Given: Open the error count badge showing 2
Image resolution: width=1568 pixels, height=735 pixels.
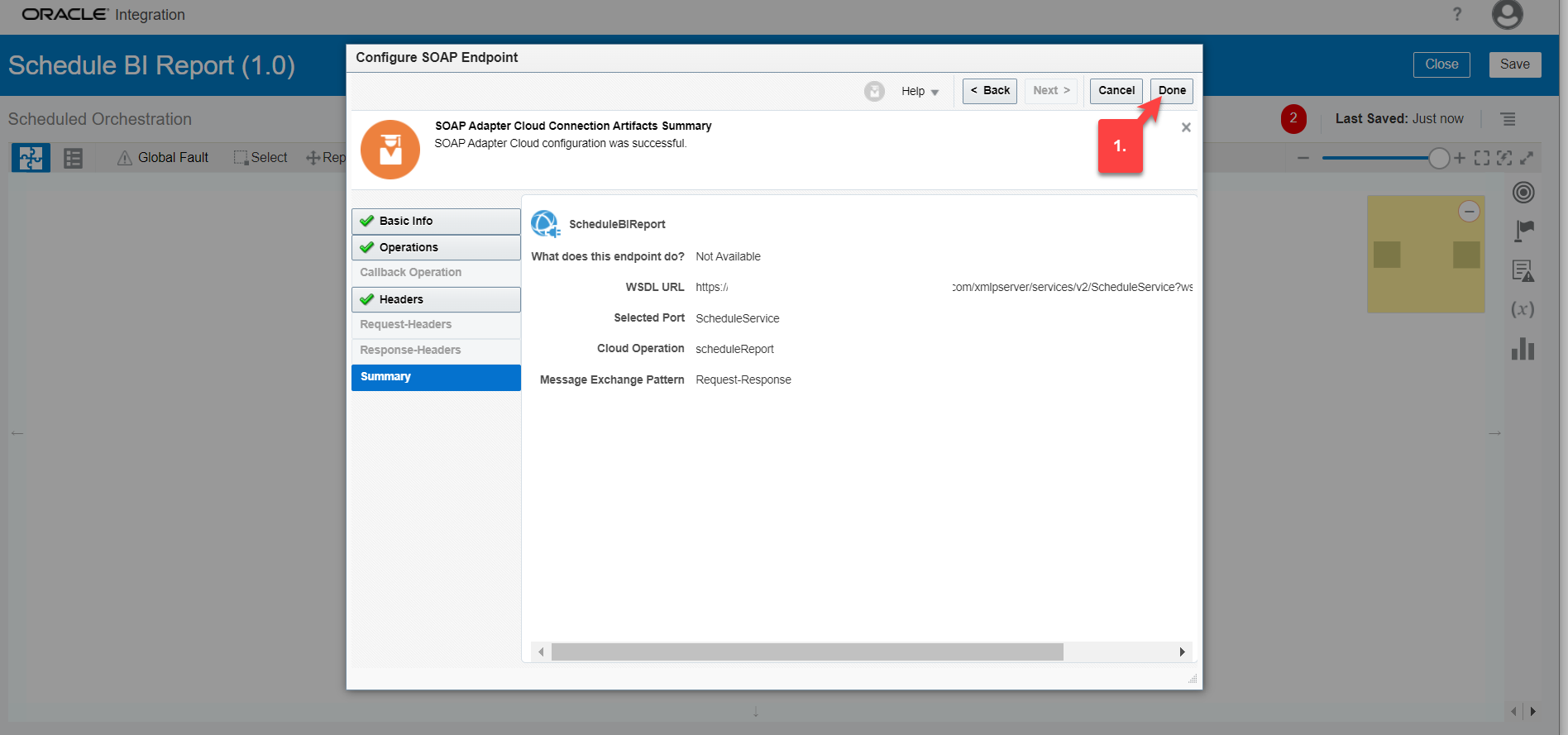Looking at the screenshot, I should pyautogui.click(x=1293, y=119).
